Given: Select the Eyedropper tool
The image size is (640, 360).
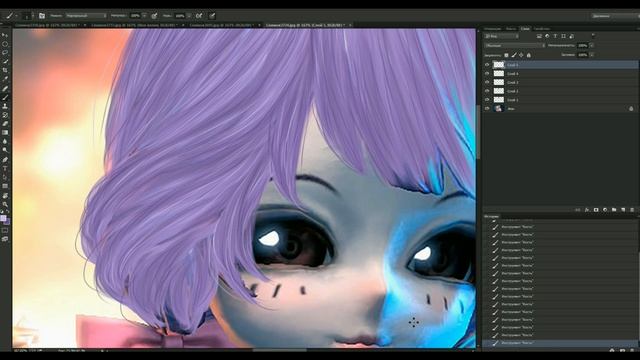Looking at the screenshot, I should pyautogui.click(x=5, y=78).
